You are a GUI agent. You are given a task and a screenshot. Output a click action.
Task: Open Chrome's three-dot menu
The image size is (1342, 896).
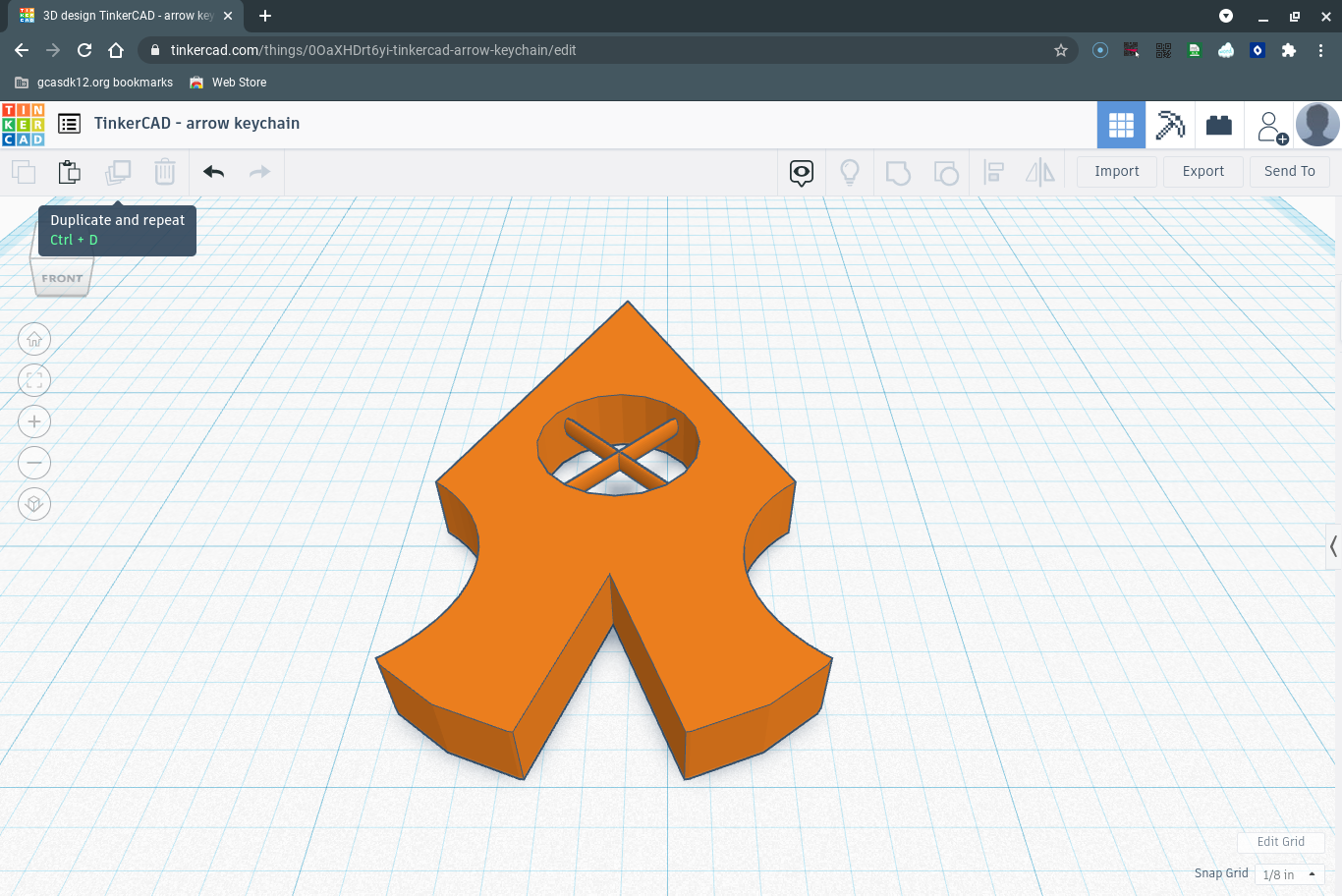click(1320, 50)
